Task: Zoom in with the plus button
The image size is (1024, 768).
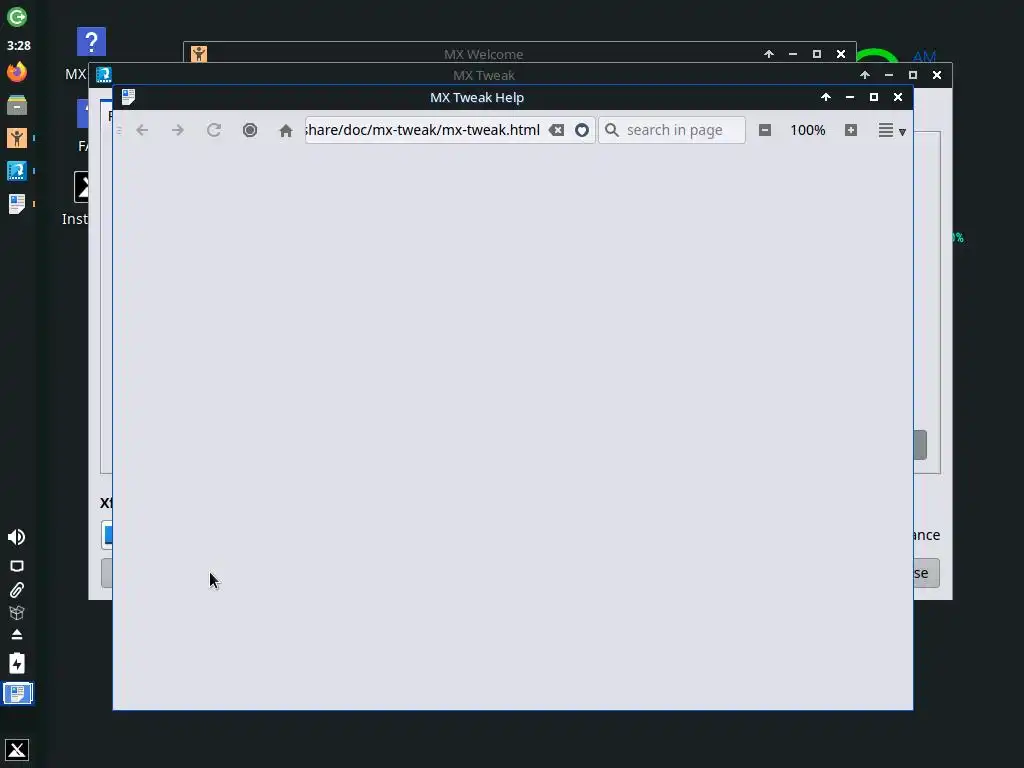Action: point(850,130)
